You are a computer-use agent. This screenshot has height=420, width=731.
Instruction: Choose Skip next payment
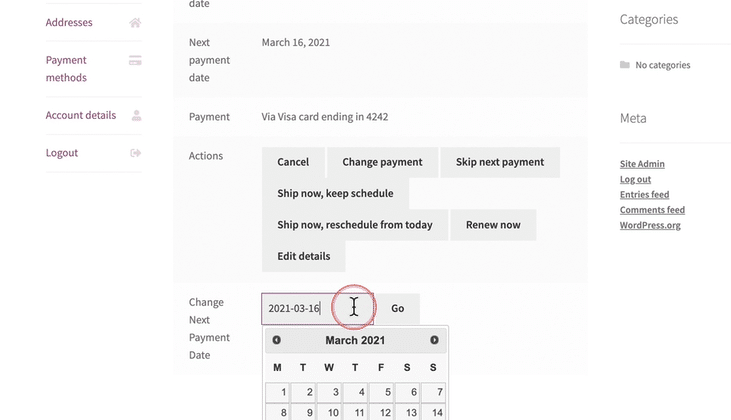tap(499, 162)
